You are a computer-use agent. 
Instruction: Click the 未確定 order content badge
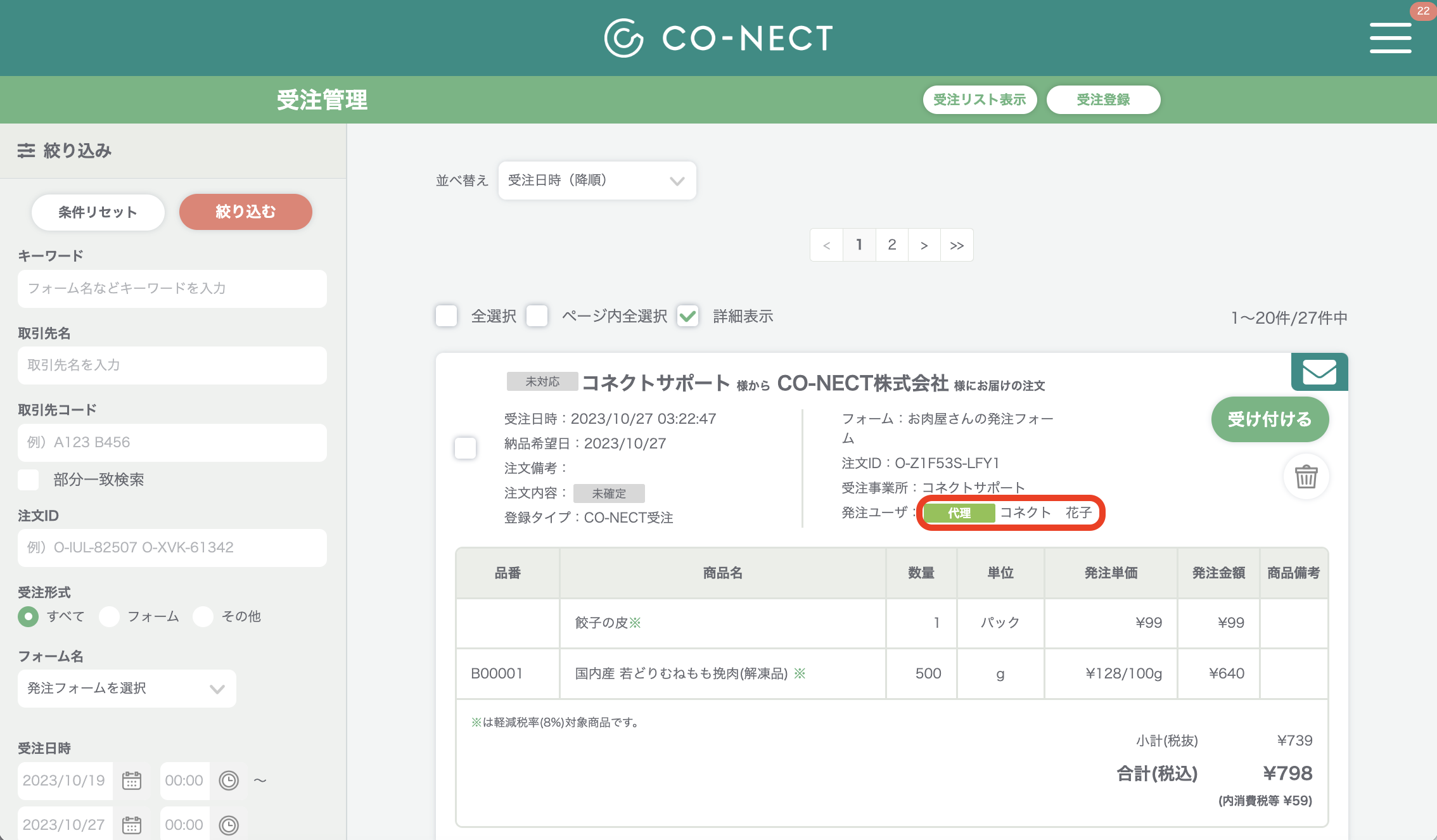pos(609,493)
